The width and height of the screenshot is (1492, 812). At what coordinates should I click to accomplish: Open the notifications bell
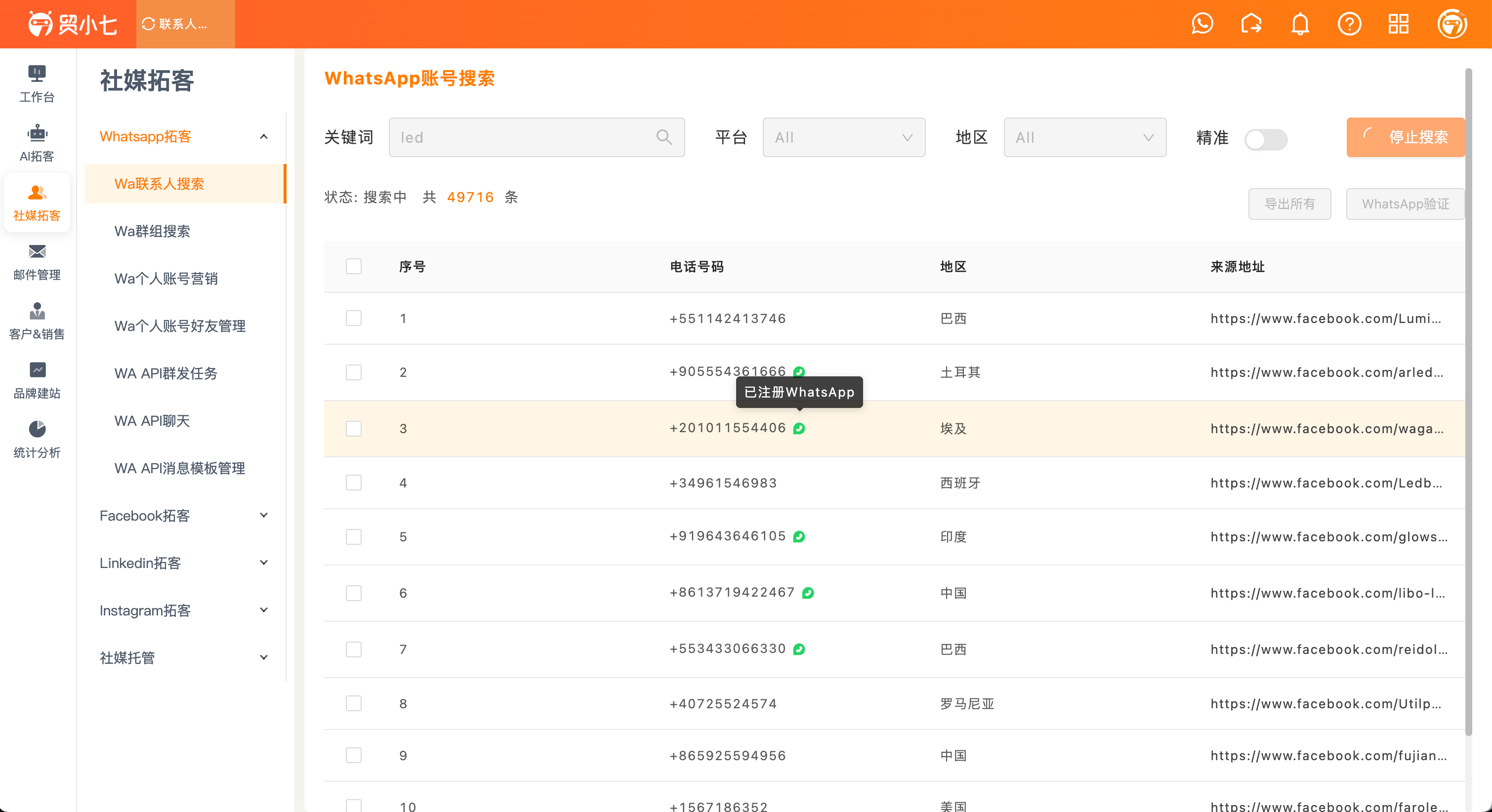(1300, 24)
